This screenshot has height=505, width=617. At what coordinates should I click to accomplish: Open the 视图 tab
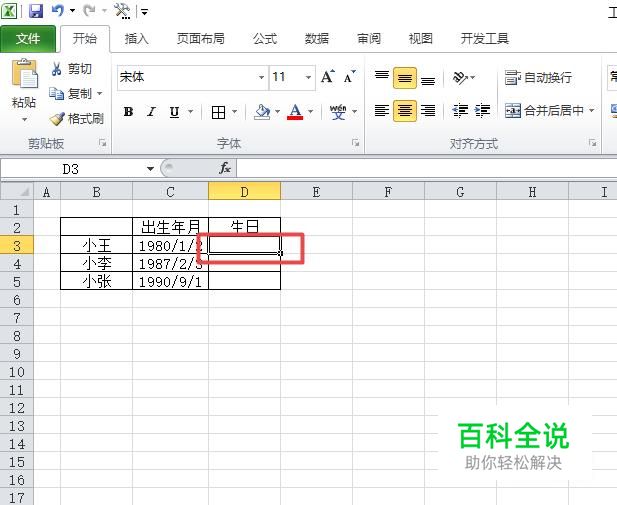pos(421,39)
